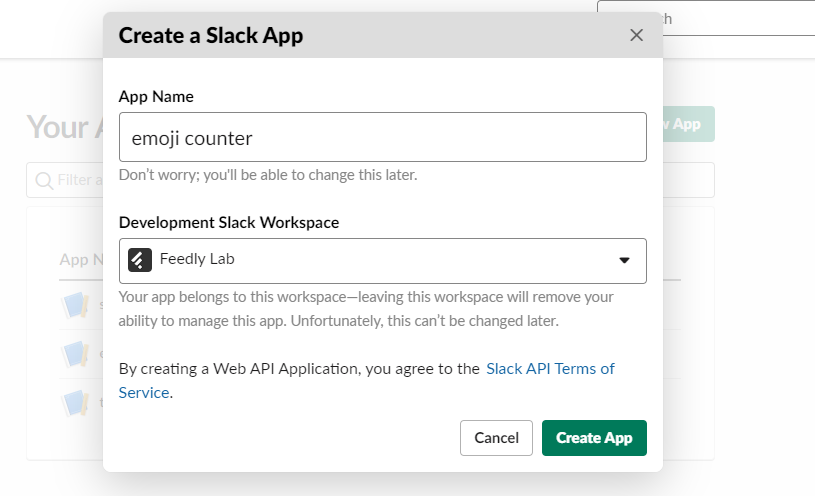Click the App Name field label
The width and height of the screenshot is (815, 496).
click(156, 96)
